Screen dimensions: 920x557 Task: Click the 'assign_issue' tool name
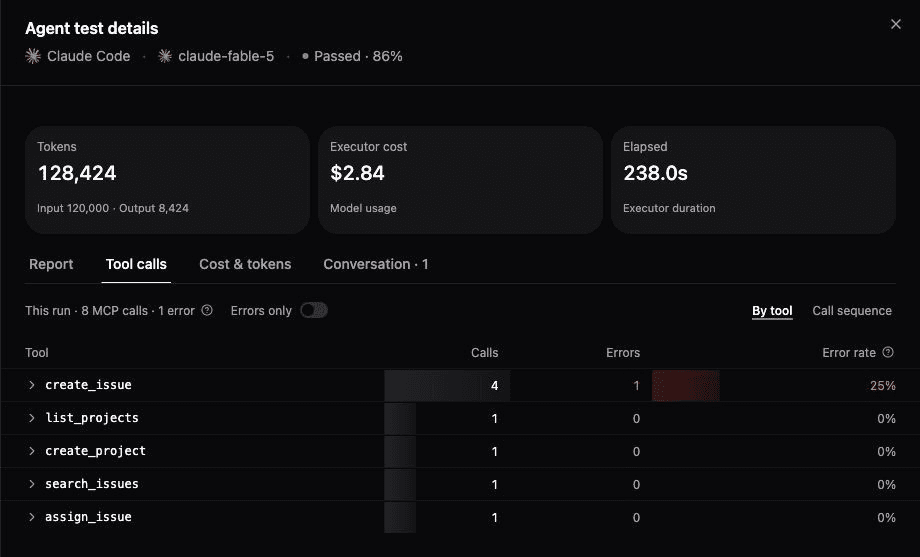tap(88, 517)
